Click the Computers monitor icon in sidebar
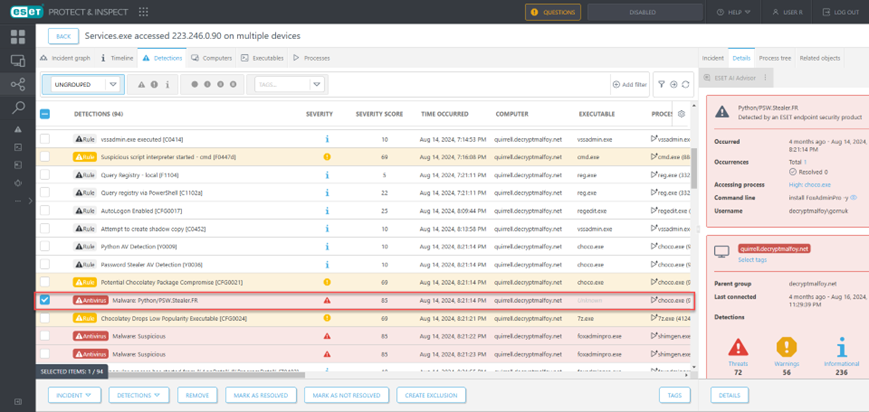This screenshot has width=869, height=412. (18, 61)
